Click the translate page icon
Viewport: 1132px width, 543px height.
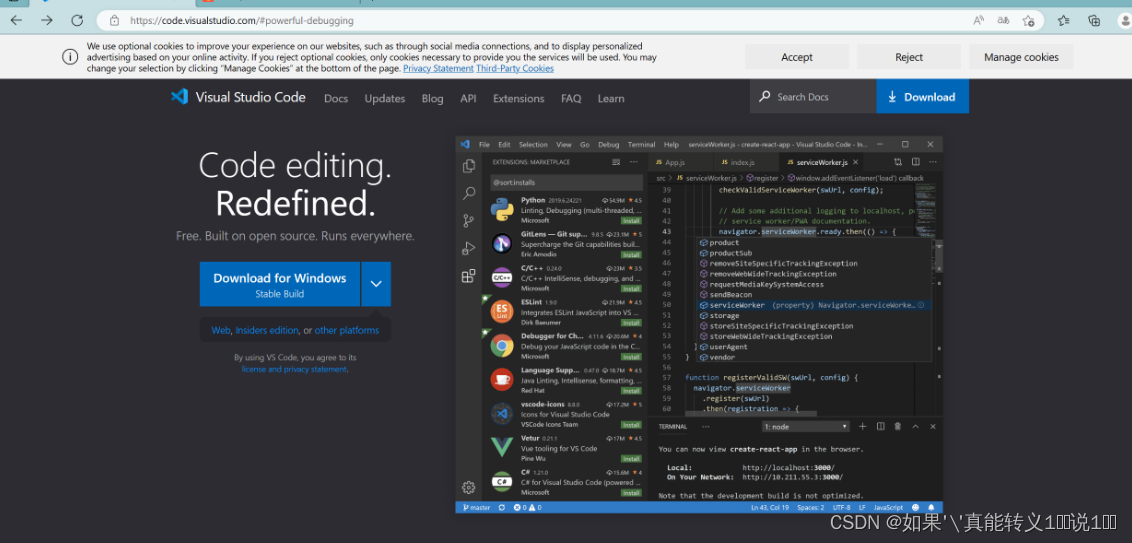[1003, 21]
